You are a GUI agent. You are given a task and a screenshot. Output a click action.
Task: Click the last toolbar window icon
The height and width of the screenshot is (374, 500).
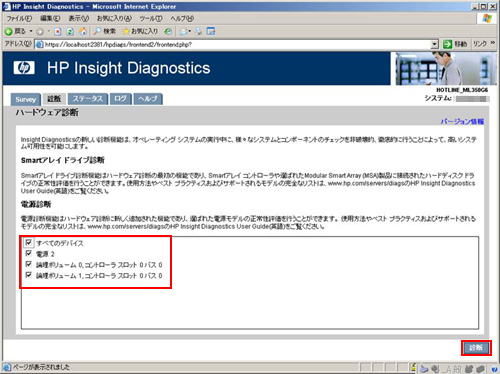[x=211, y=31]
